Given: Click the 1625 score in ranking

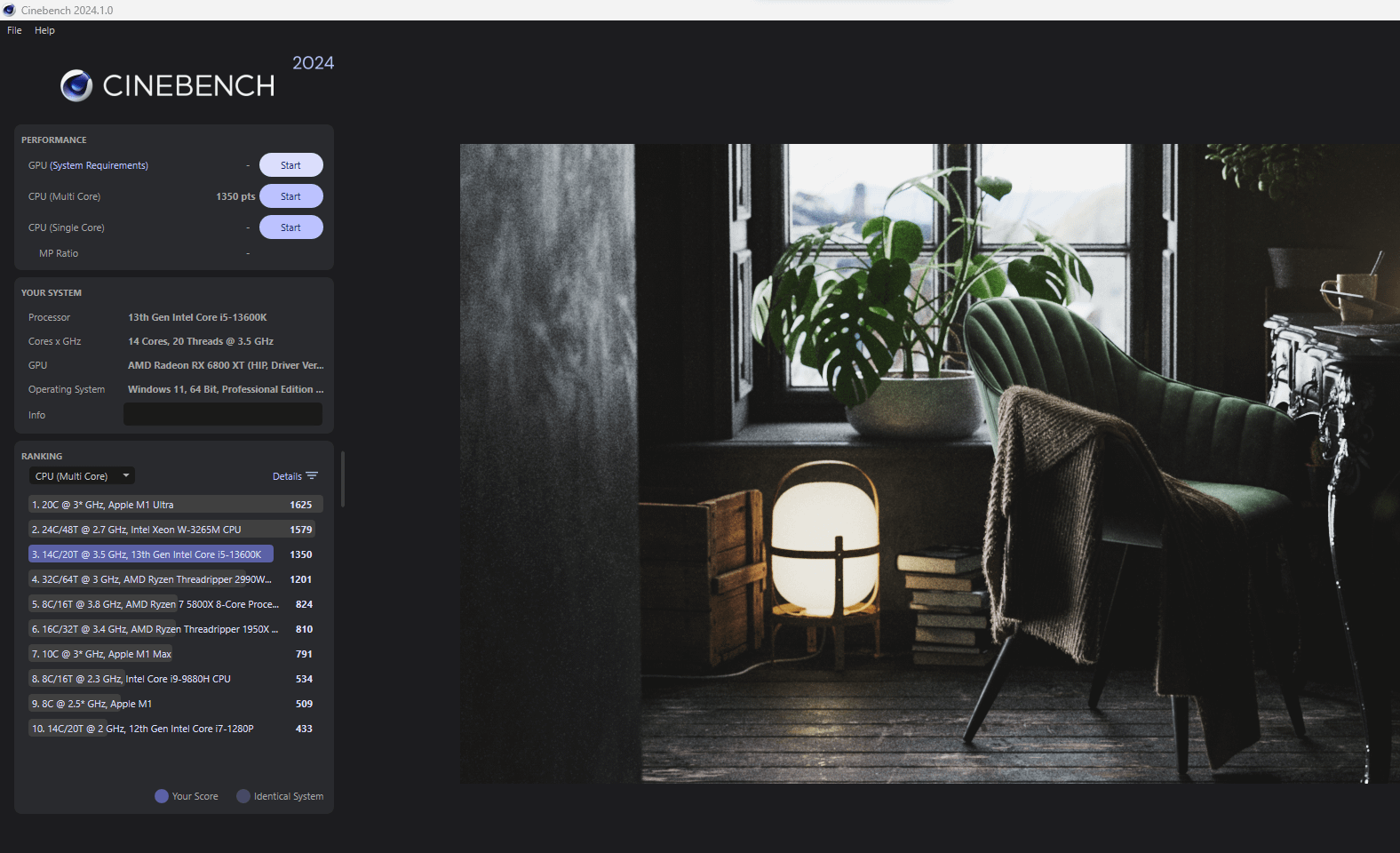Looking at the screenshot, I should pos(301,505).
